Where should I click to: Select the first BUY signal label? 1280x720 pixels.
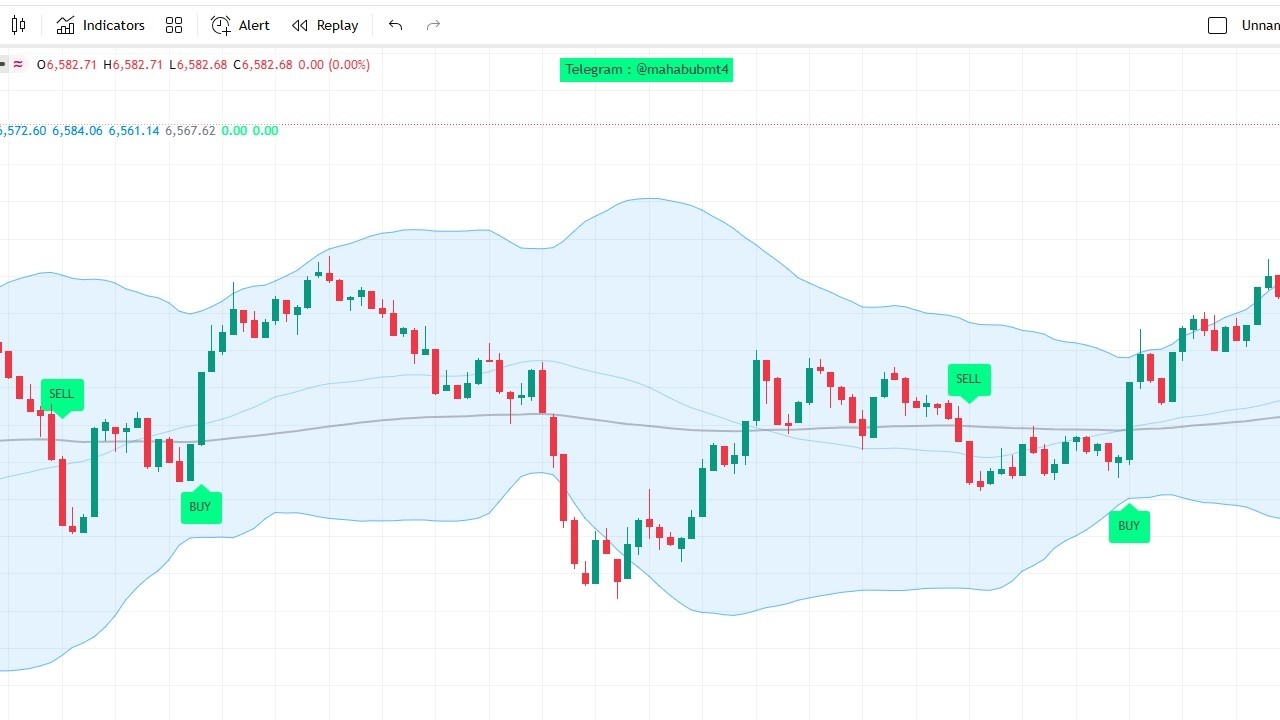(201, 505)
